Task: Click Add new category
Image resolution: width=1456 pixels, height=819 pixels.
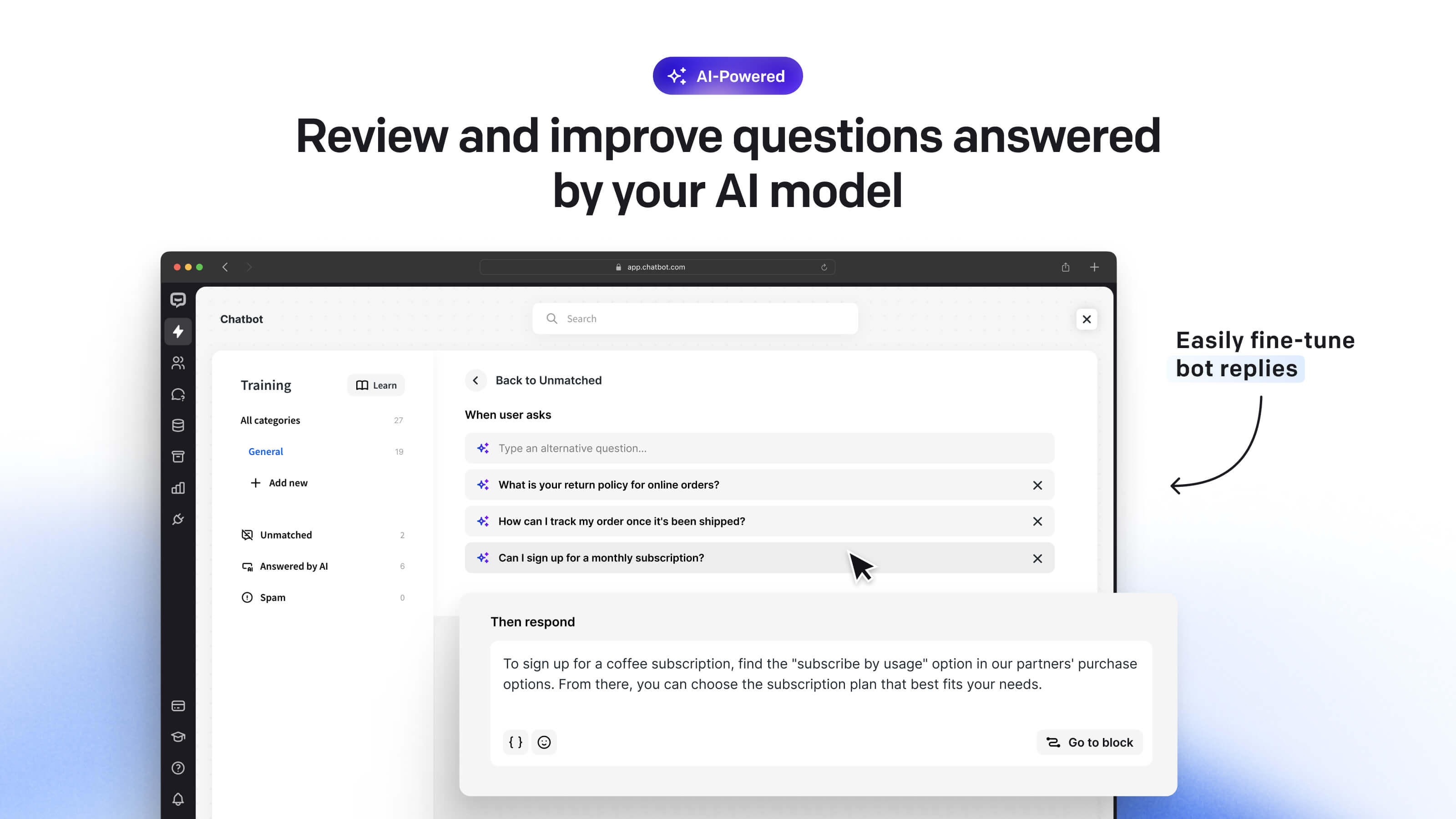Action: click(279, 483)
